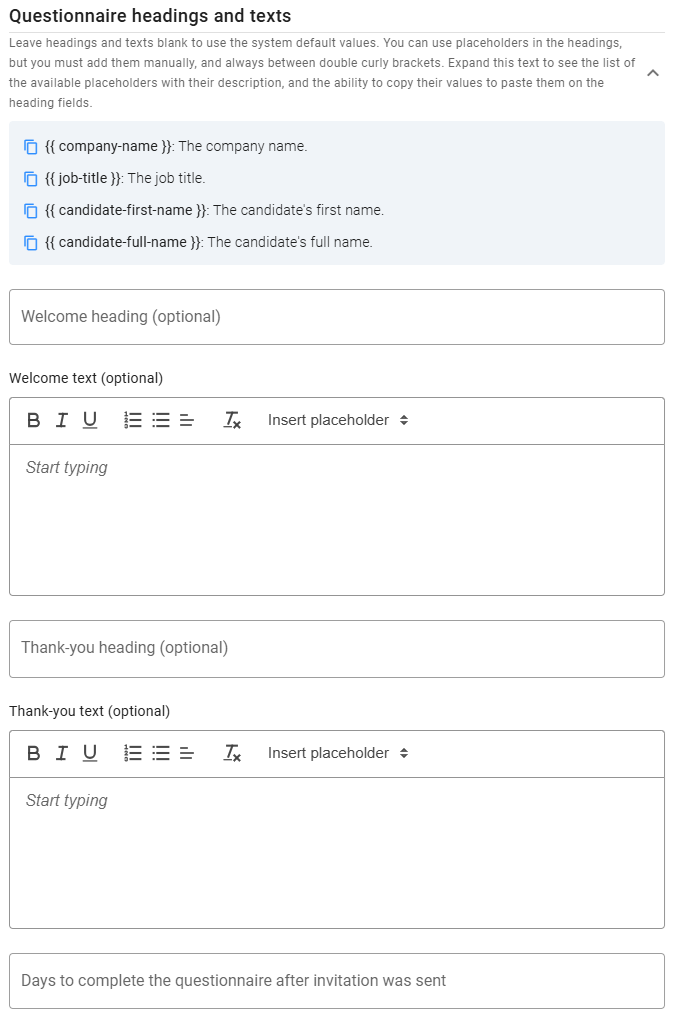
Task: Apply underline in Thank-you text toolbar
Action: (x=90, y=753)
